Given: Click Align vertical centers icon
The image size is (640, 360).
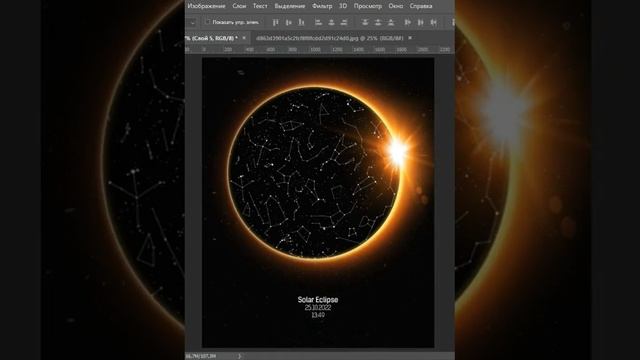Looking at the screenshot, I should pyautogui.click(x=289, y=22).
